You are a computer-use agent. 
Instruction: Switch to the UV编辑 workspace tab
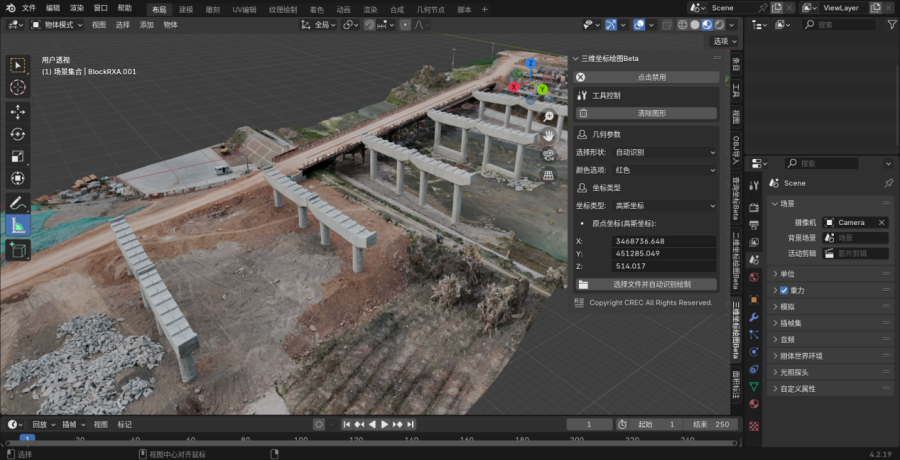(x=244, y=9)
